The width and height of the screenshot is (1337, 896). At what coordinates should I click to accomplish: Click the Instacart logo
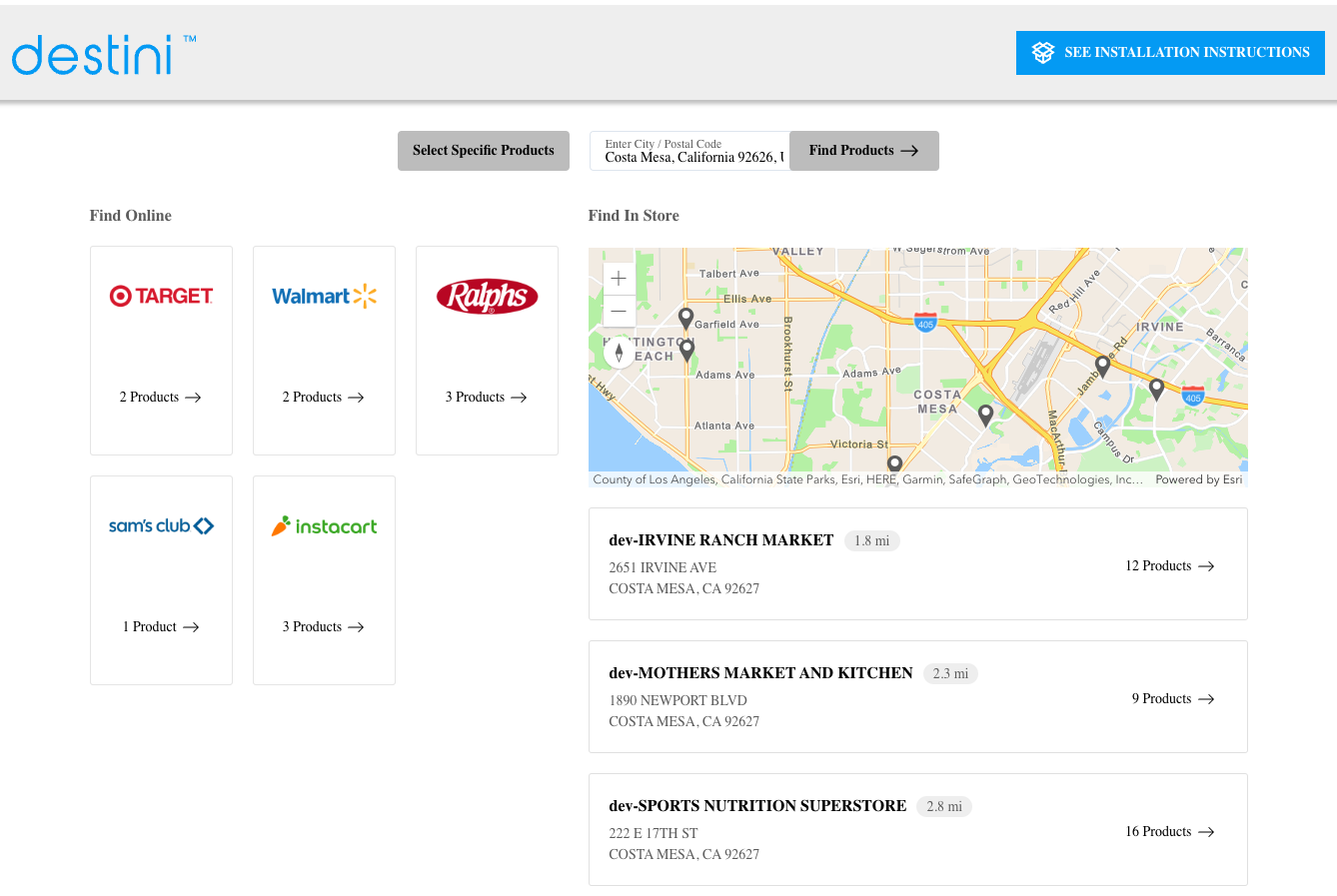[325, 525]
